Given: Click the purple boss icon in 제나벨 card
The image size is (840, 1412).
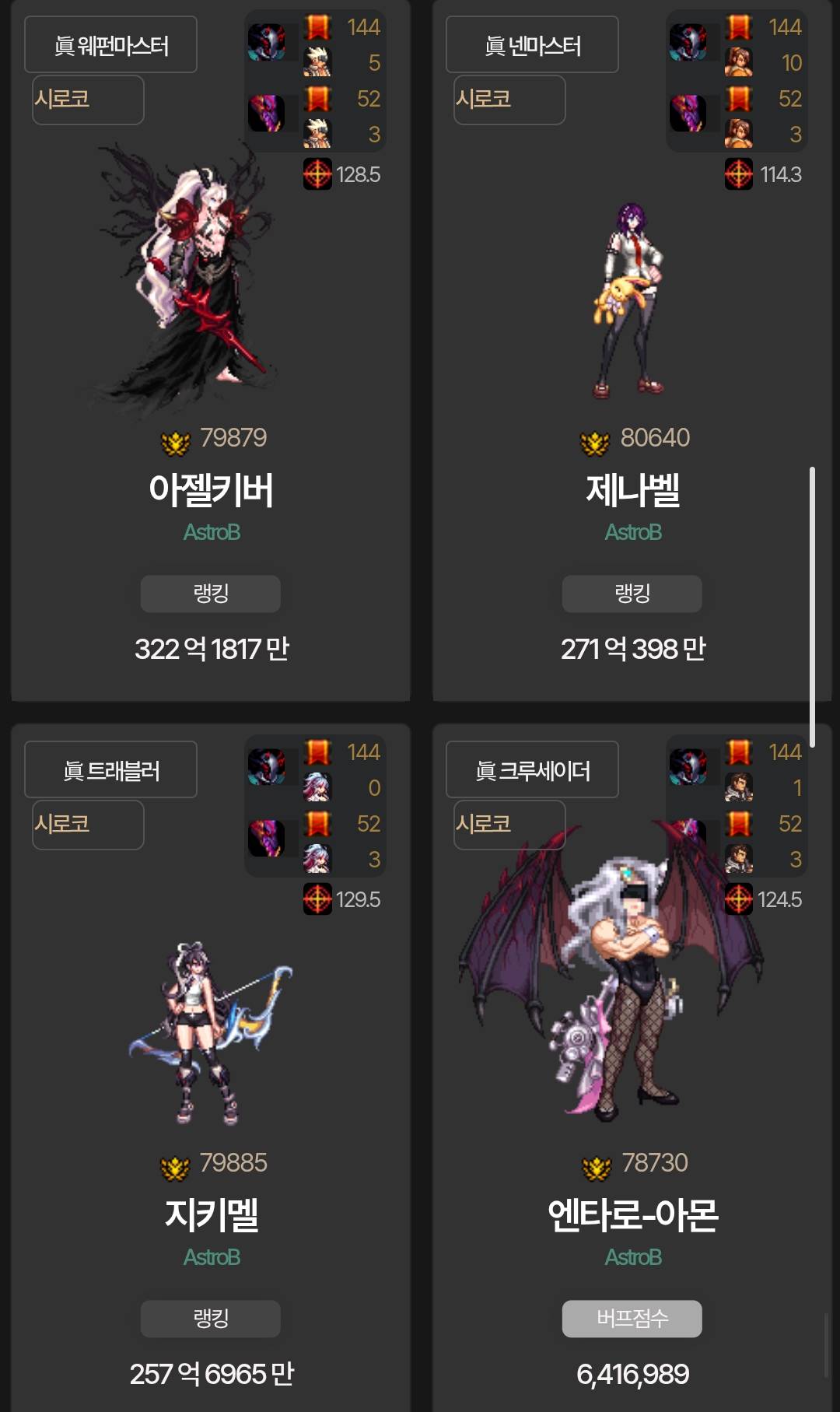Looking at the screenshot, I should coord(688,114).
